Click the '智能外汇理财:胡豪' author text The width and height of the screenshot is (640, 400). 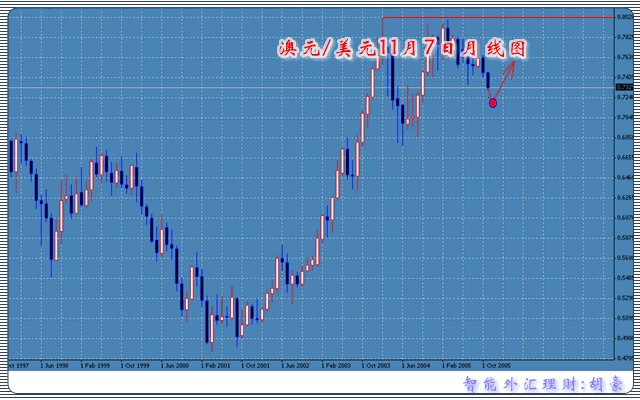544,384
